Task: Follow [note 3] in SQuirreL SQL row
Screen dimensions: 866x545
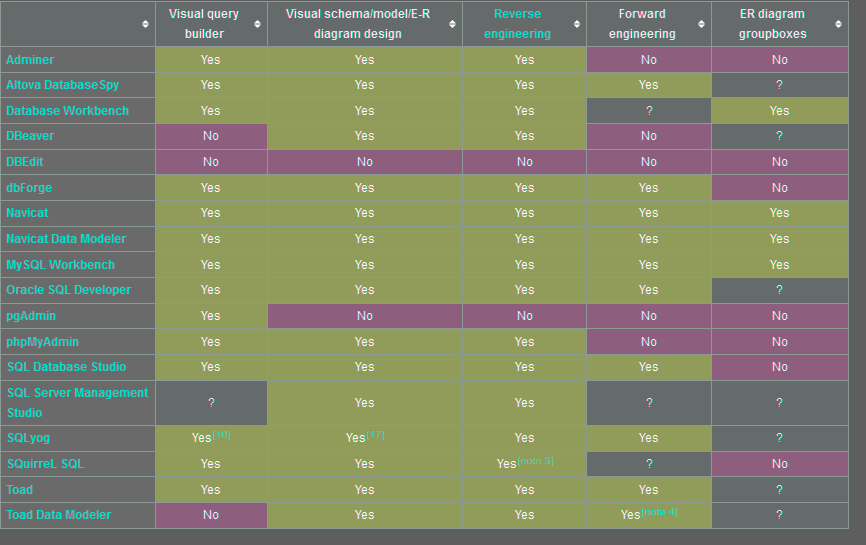Action: [535, 461]
